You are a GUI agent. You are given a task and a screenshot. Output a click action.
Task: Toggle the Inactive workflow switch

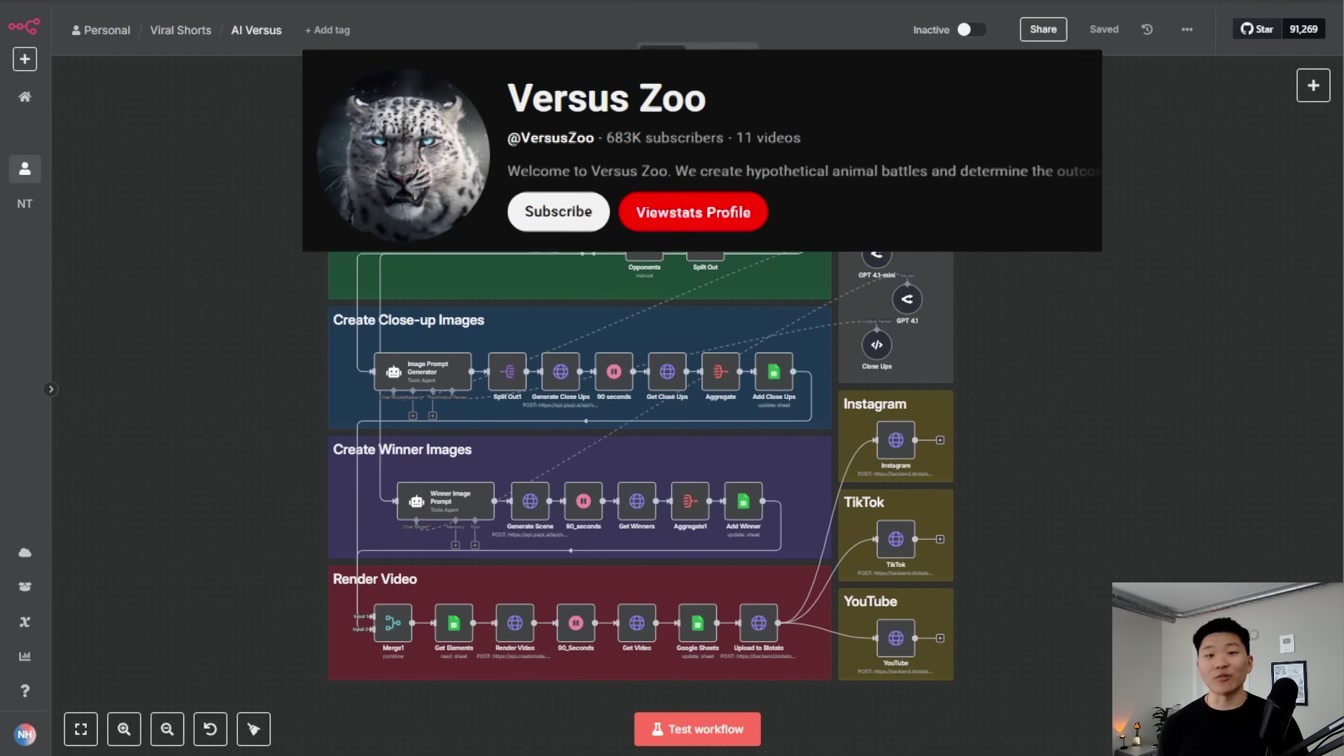click(971, 30)
